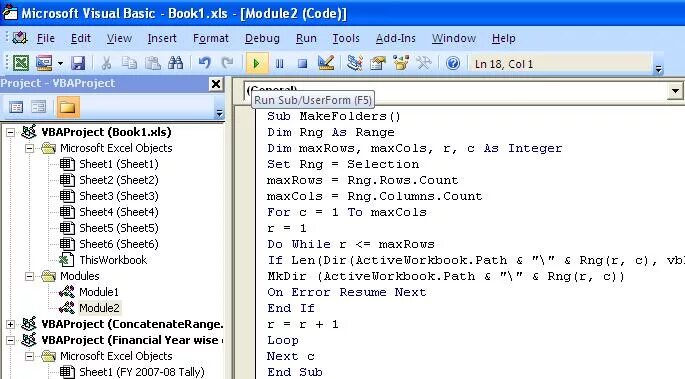This screenshot has height=379, width=685.
Task: Open Project pane toolbar options arrow
Action: click(219, 114)
